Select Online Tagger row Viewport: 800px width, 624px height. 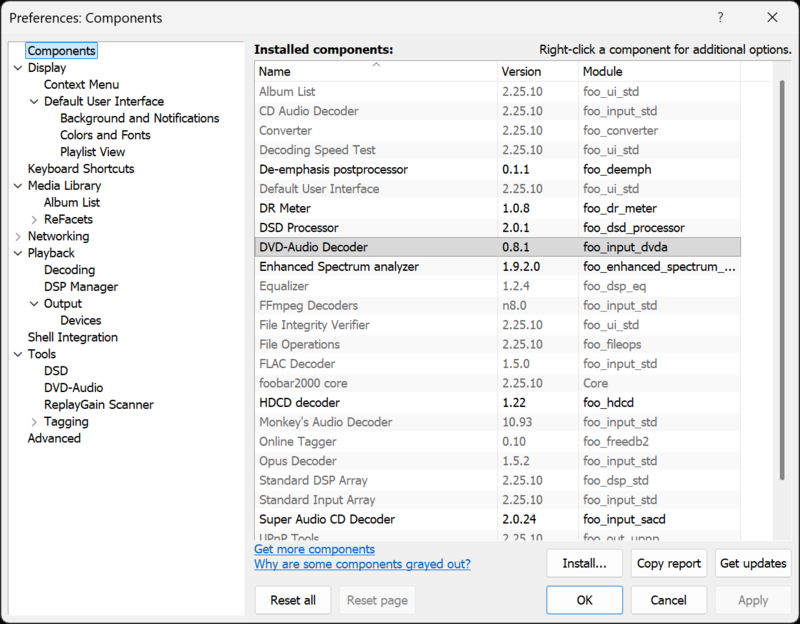(x=497, y=441)
